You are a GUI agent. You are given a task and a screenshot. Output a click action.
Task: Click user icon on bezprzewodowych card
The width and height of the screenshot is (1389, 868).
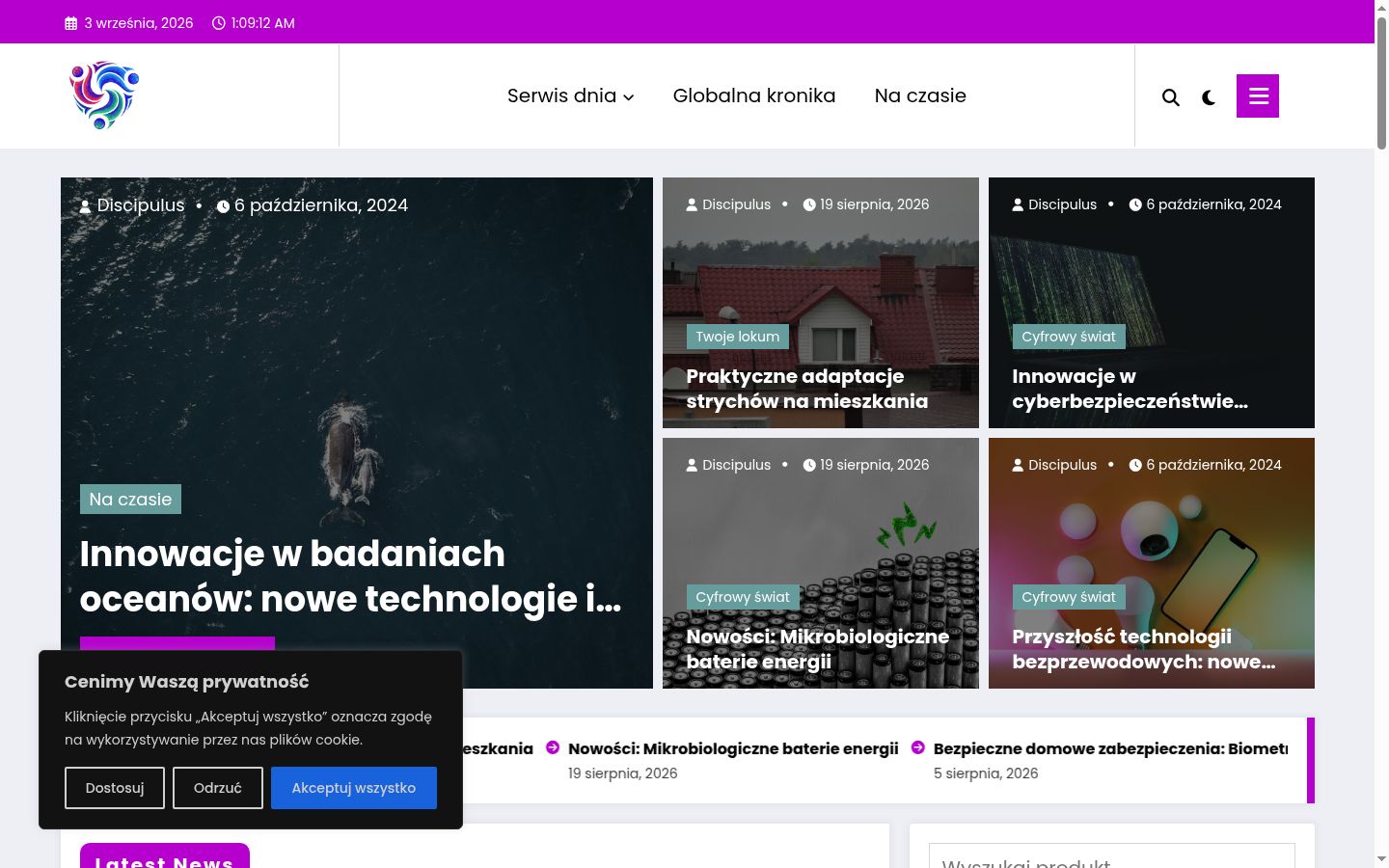pyautogui.click(x=1018, y=465)
